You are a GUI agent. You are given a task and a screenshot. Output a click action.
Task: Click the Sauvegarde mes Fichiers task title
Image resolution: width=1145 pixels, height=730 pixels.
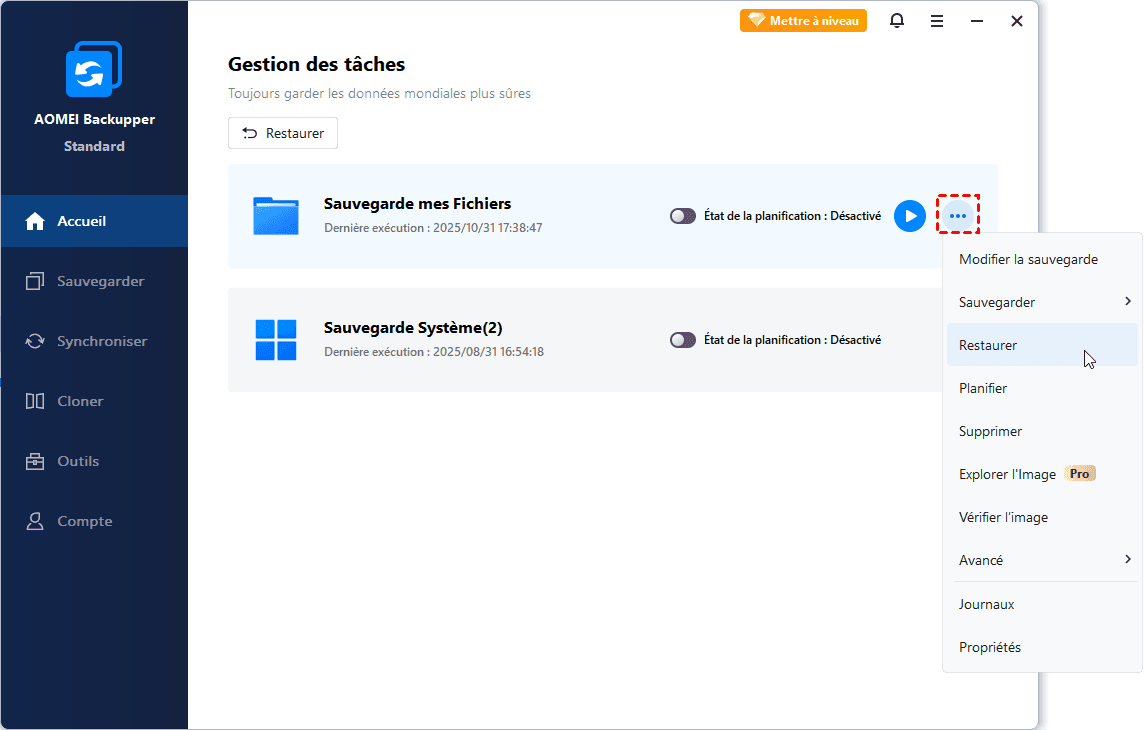tap(418, 204)
